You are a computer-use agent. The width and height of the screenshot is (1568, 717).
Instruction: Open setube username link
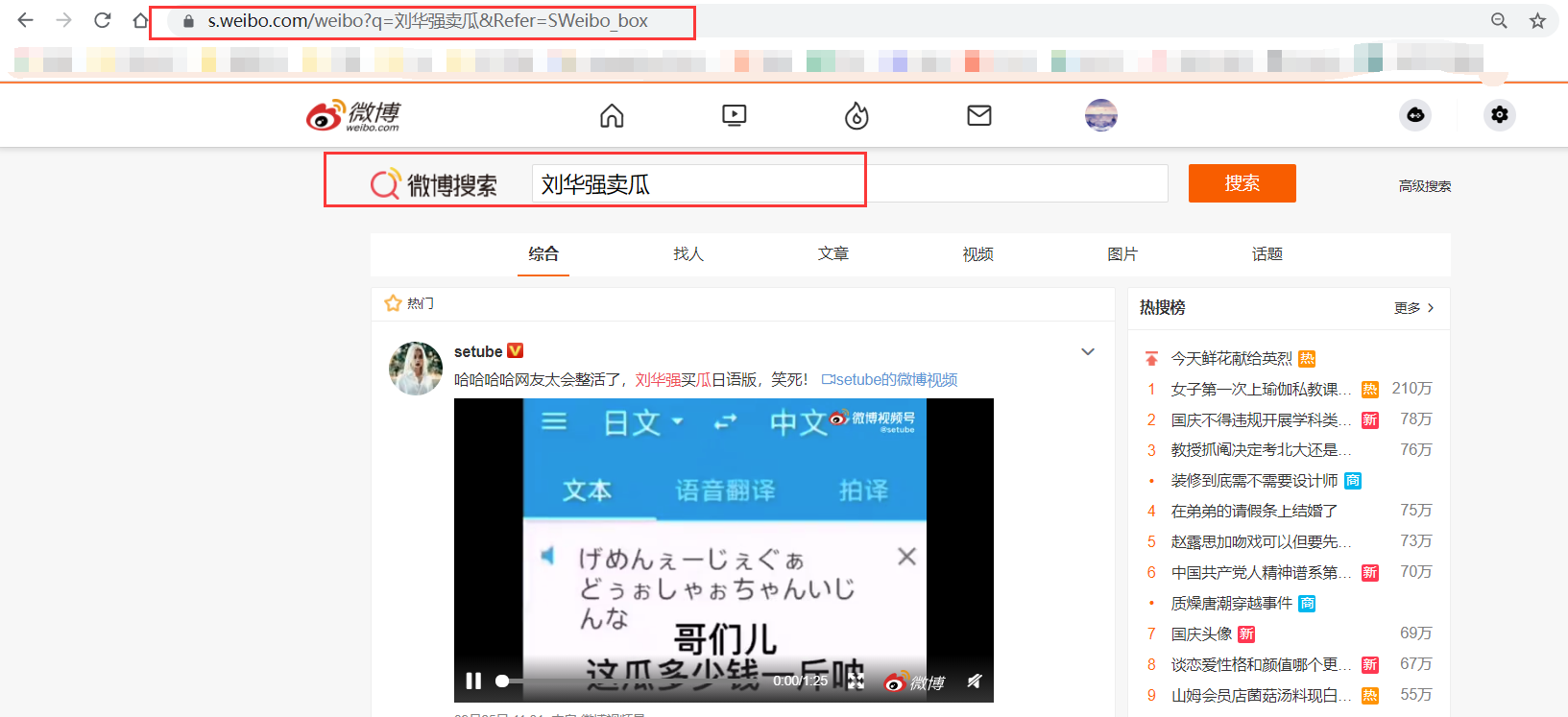(478, 351)
